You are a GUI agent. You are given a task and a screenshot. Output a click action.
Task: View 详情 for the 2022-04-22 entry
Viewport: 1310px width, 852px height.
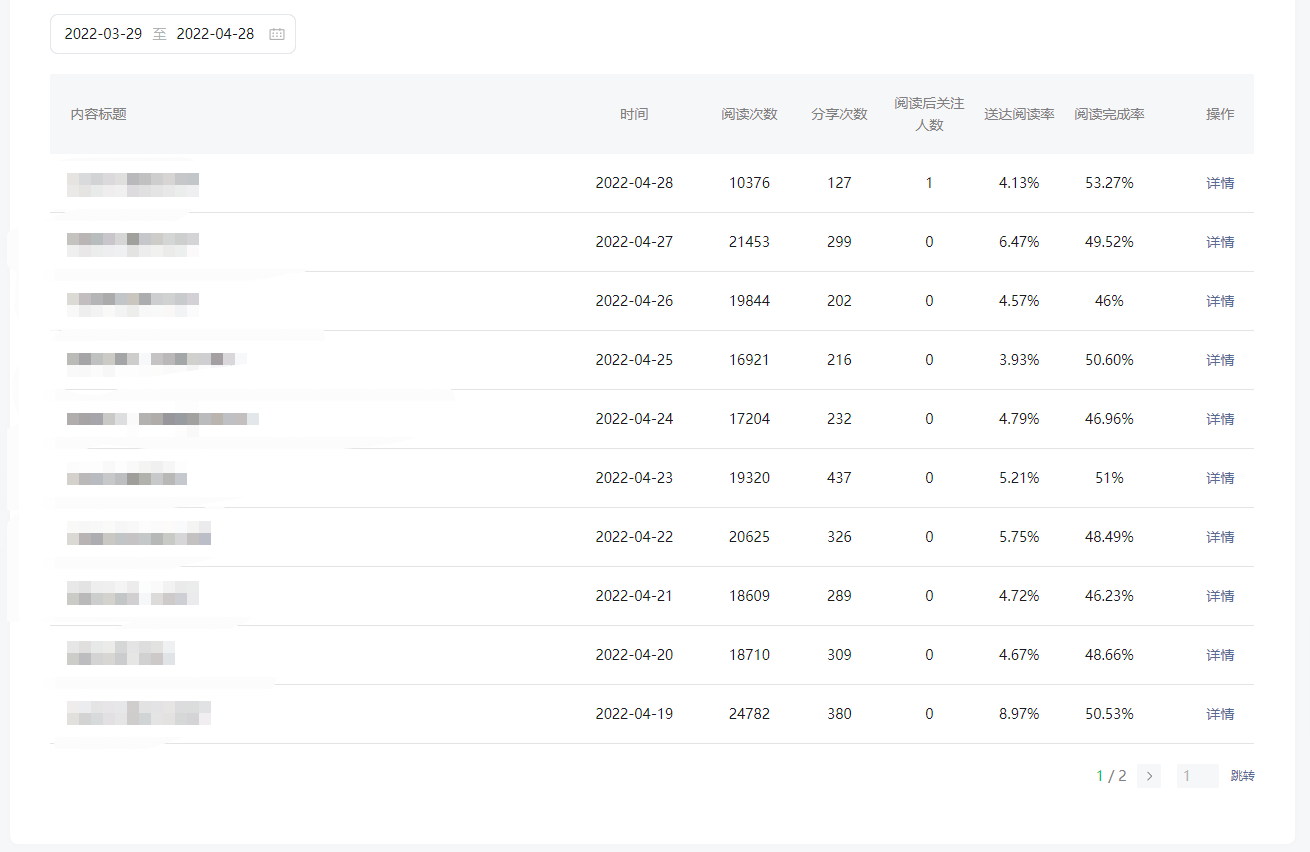[x=1220, y=537]
